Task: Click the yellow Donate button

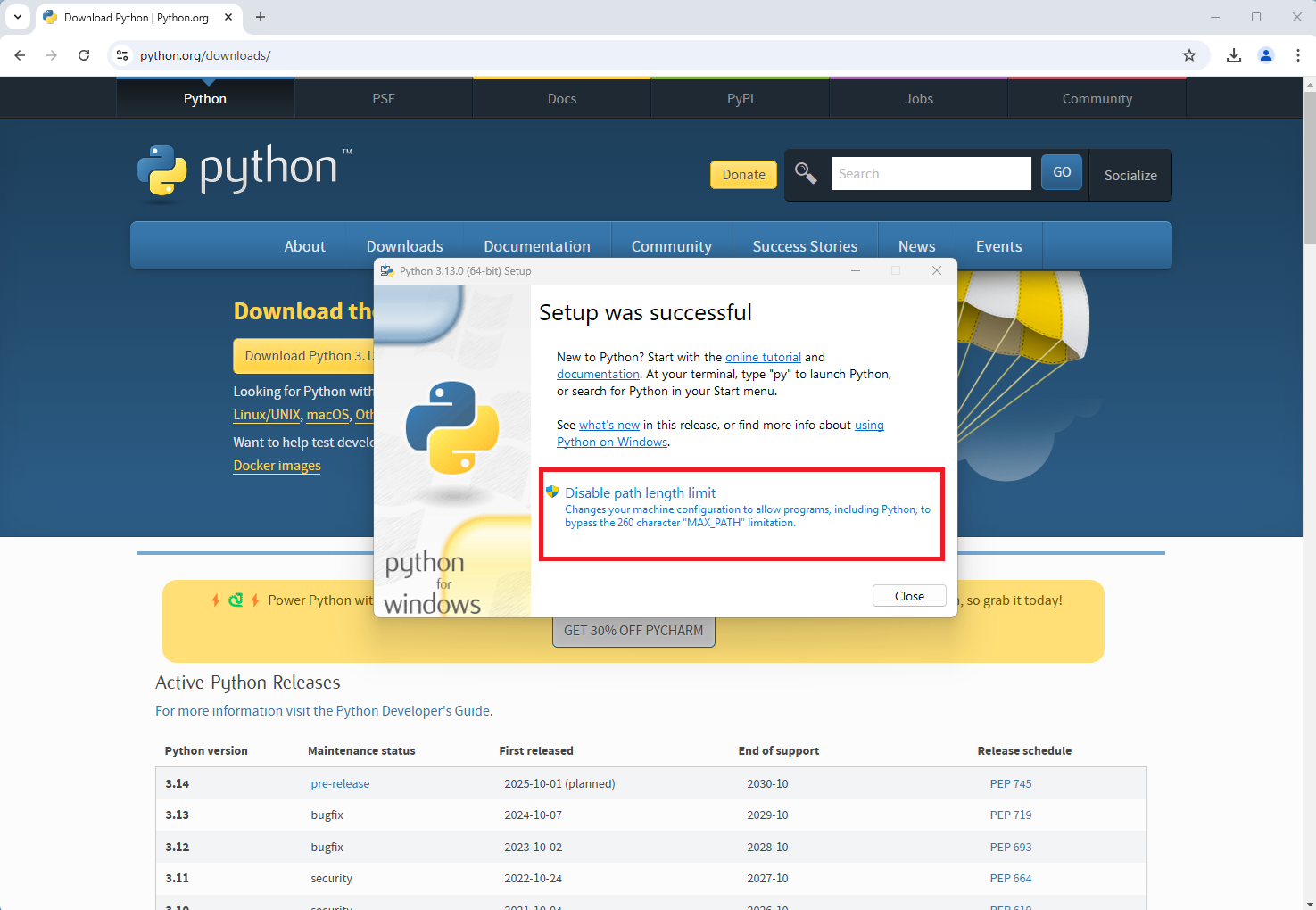Action: (x=743, y=175)
